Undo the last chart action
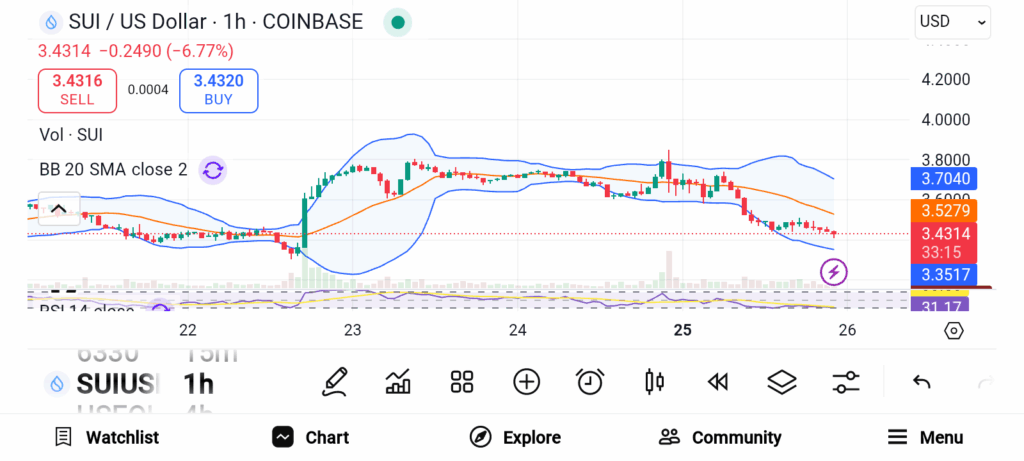Viewport: 1024px width, 461px height. 922,381
